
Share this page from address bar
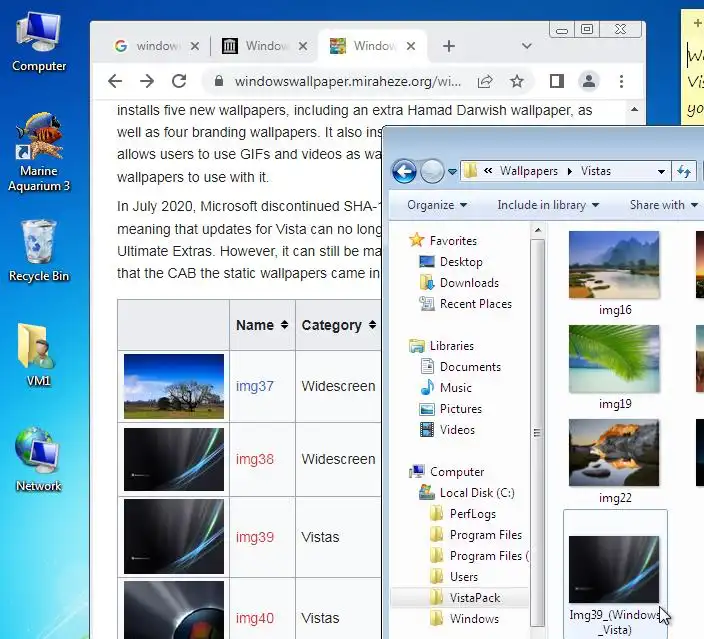[x=485, y=81]
